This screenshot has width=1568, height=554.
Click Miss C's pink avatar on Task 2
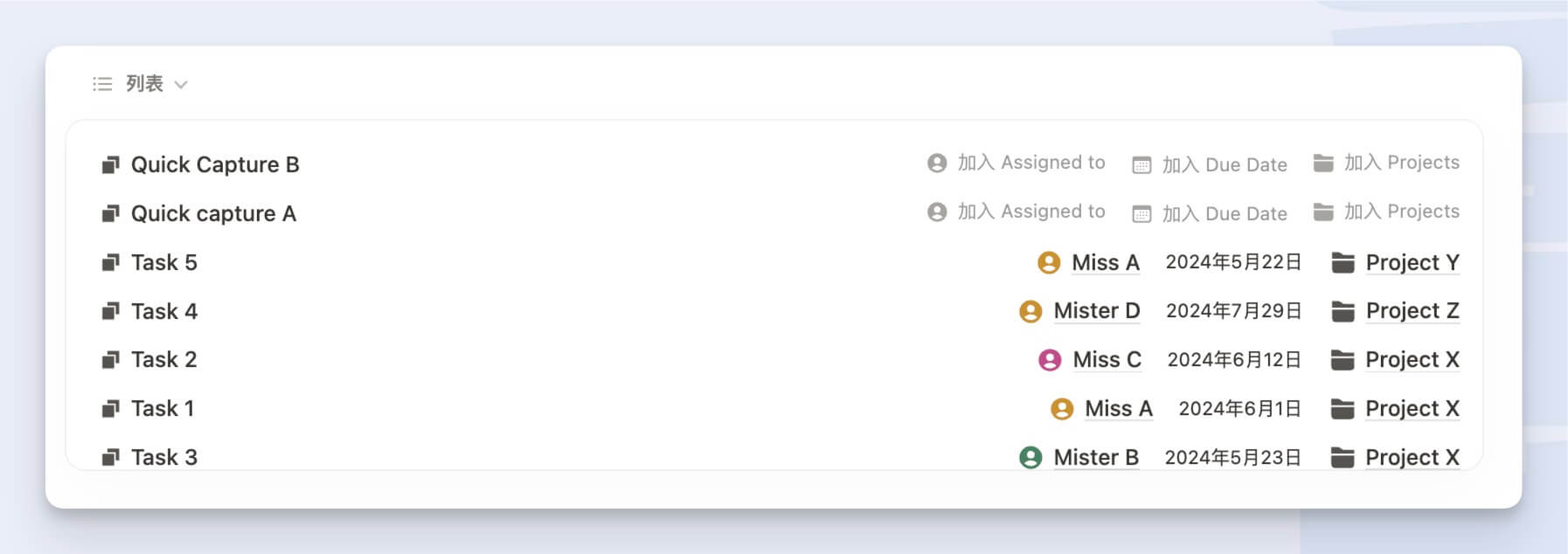(x=1049, y=359)
